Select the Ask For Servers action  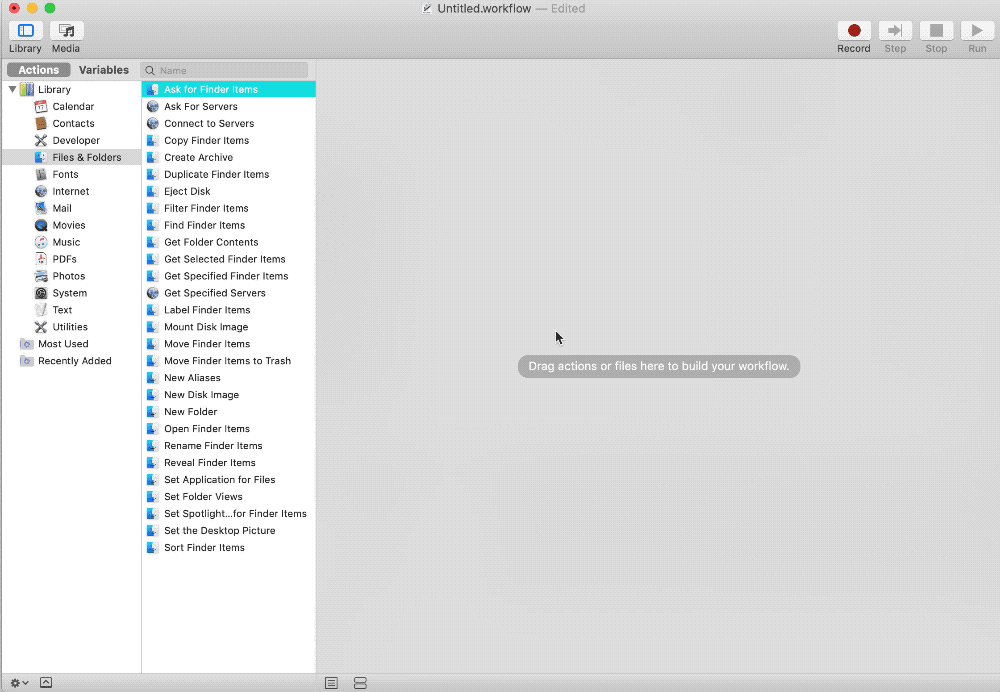229,107
